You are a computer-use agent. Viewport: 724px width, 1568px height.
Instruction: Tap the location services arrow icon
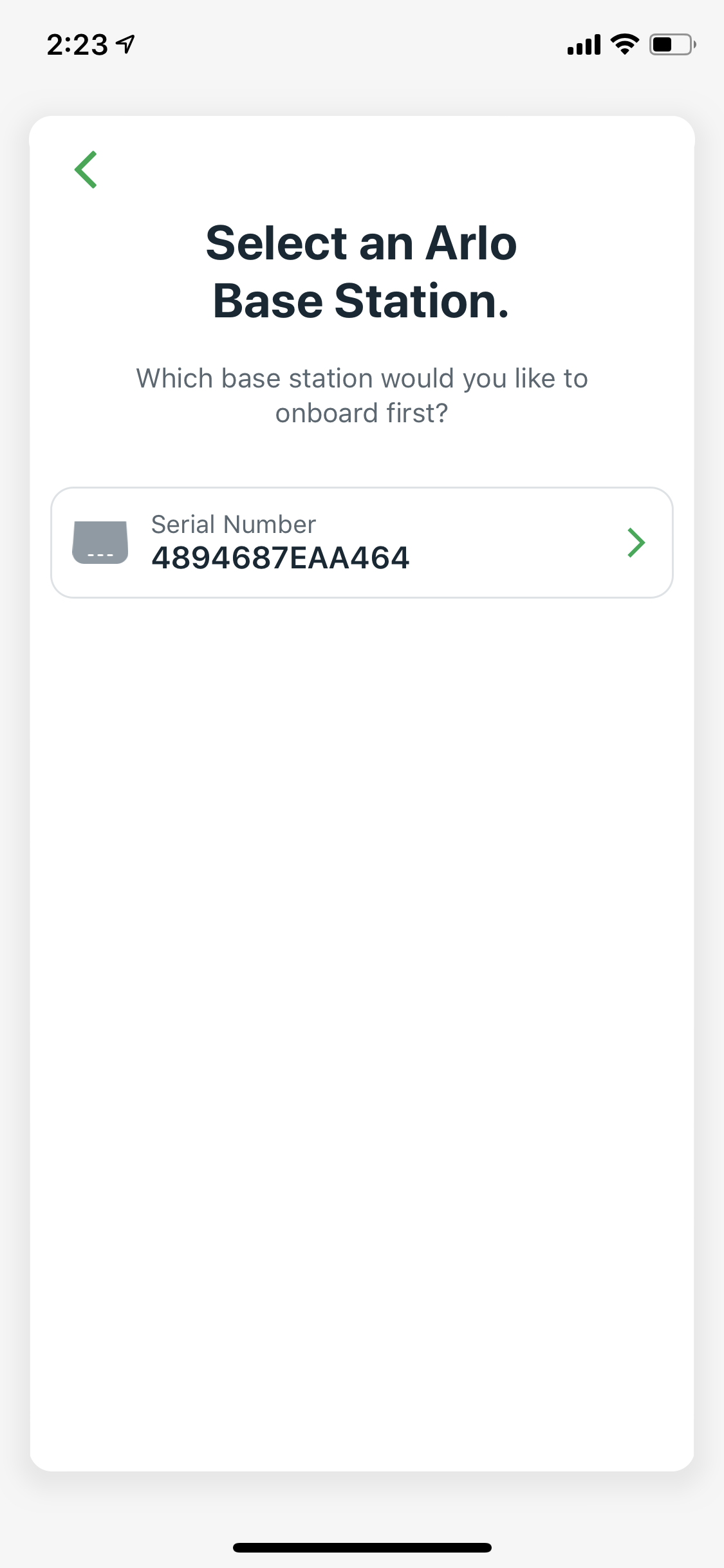click(x=125, y=44)
